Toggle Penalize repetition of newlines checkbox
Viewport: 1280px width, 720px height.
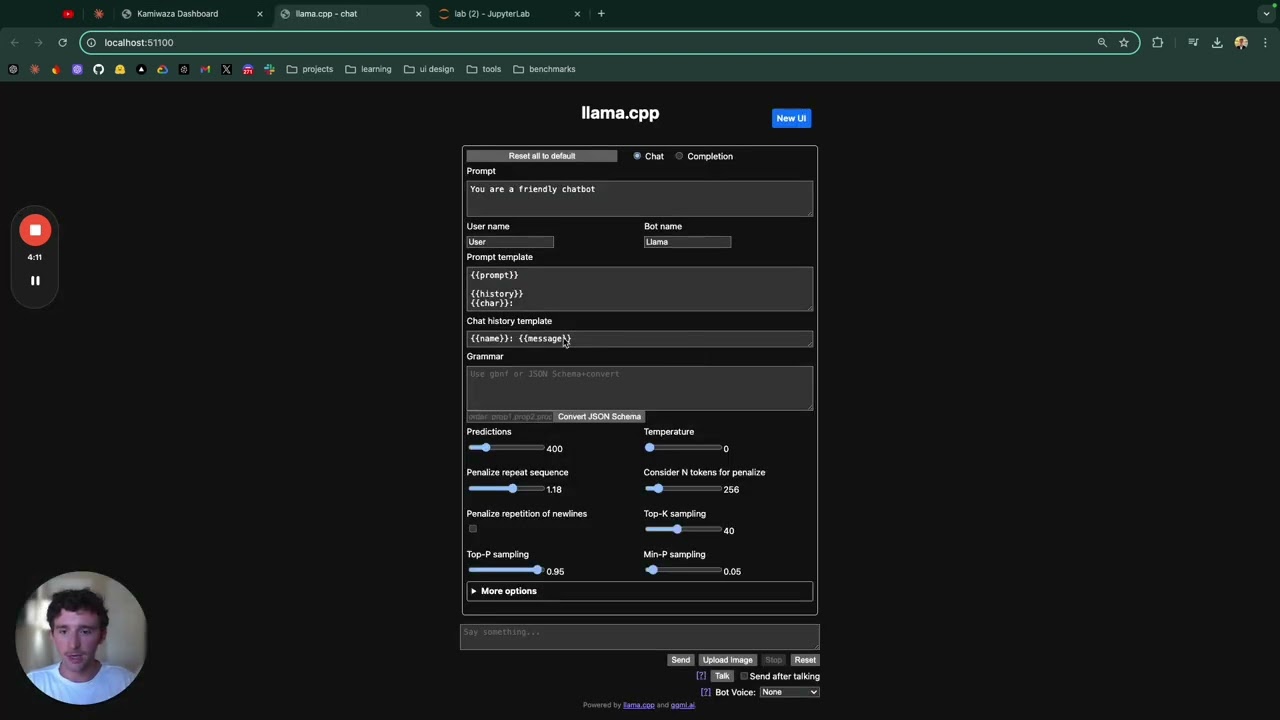tap(473, 529)
